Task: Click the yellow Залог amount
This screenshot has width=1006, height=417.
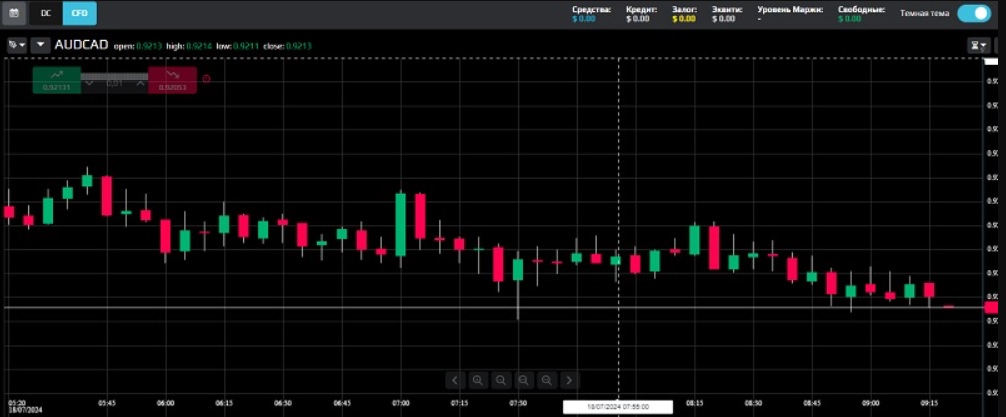Action: tap(684, 19)
